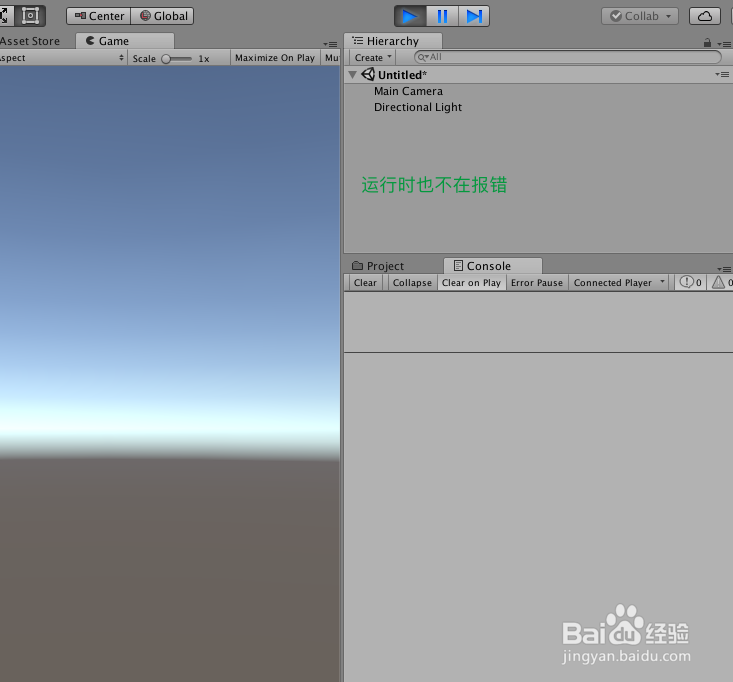733x682 pixels.
Task: Select the Untitled scene row
Action: click(539, 75)
